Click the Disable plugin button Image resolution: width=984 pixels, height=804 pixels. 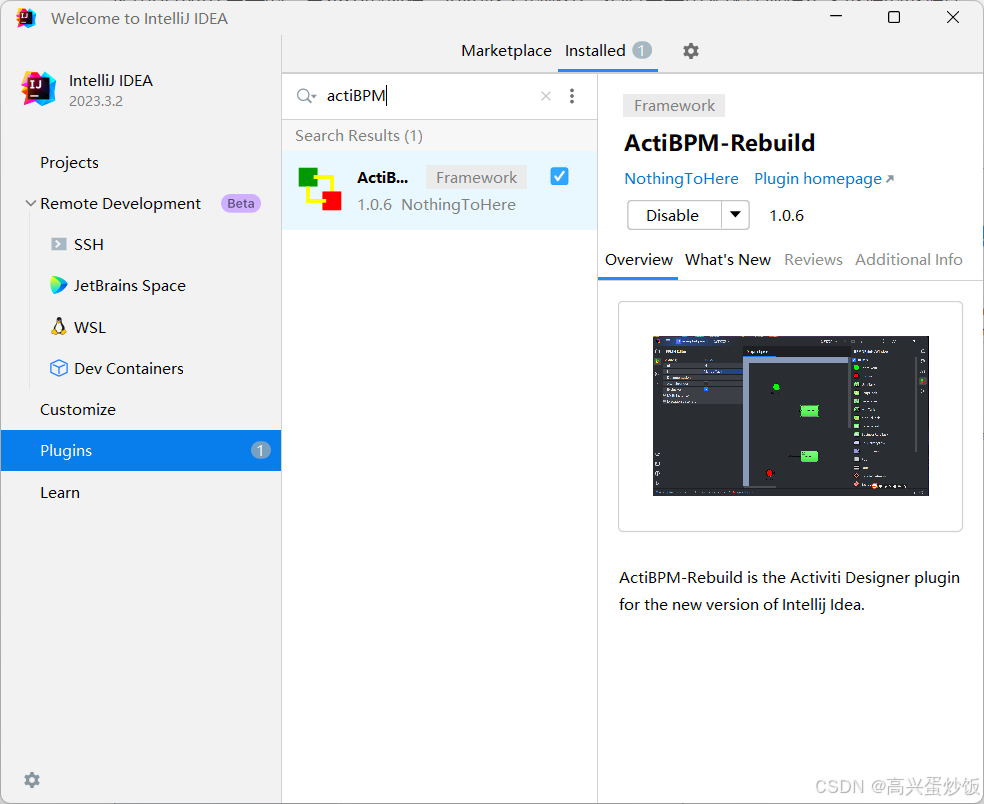(674, 215)
